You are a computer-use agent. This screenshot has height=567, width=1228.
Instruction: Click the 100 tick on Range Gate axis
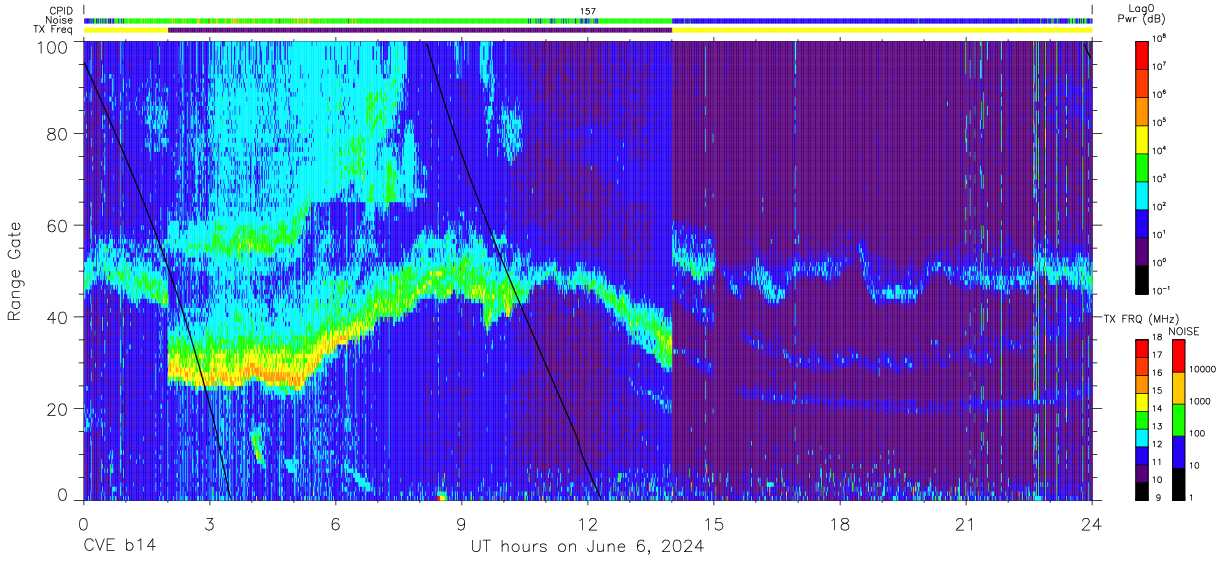tap(52, 46)
